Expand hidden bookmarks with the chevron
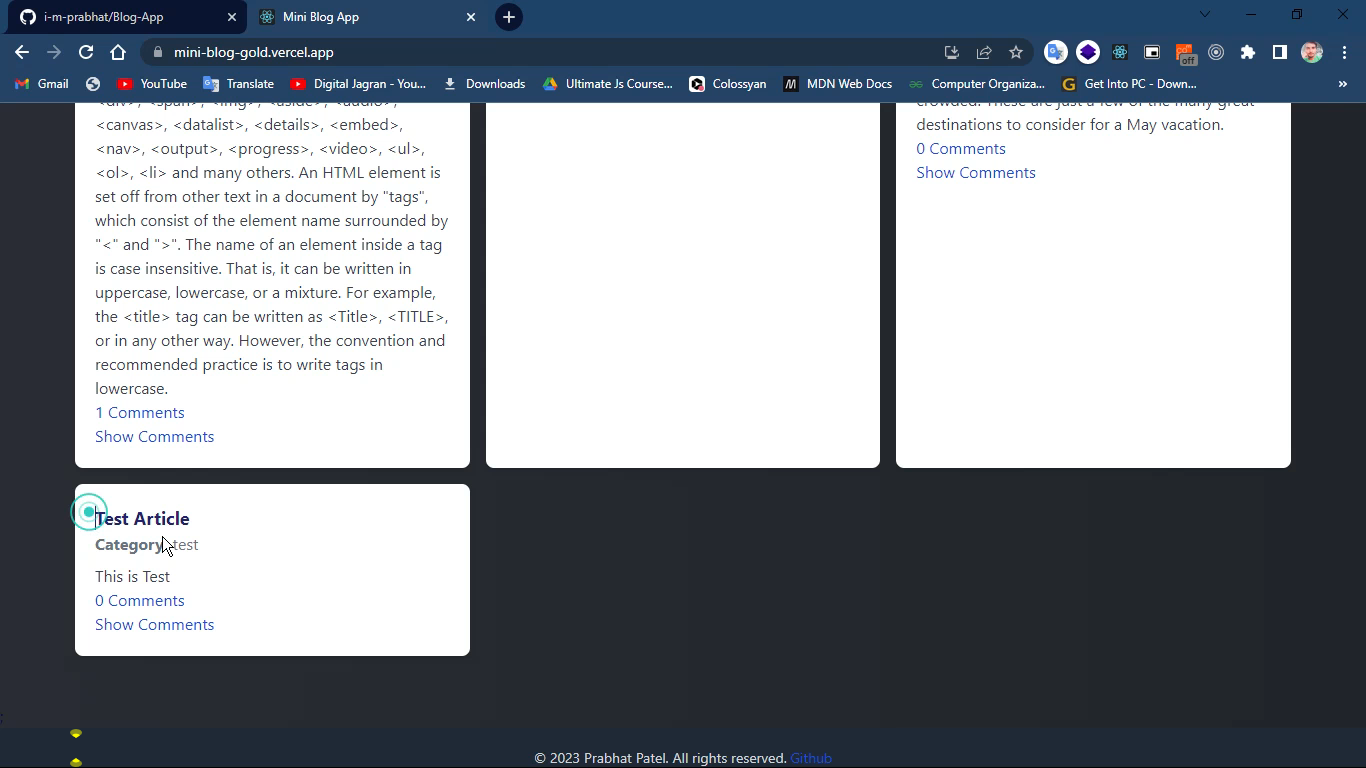 click(1342, 84)
